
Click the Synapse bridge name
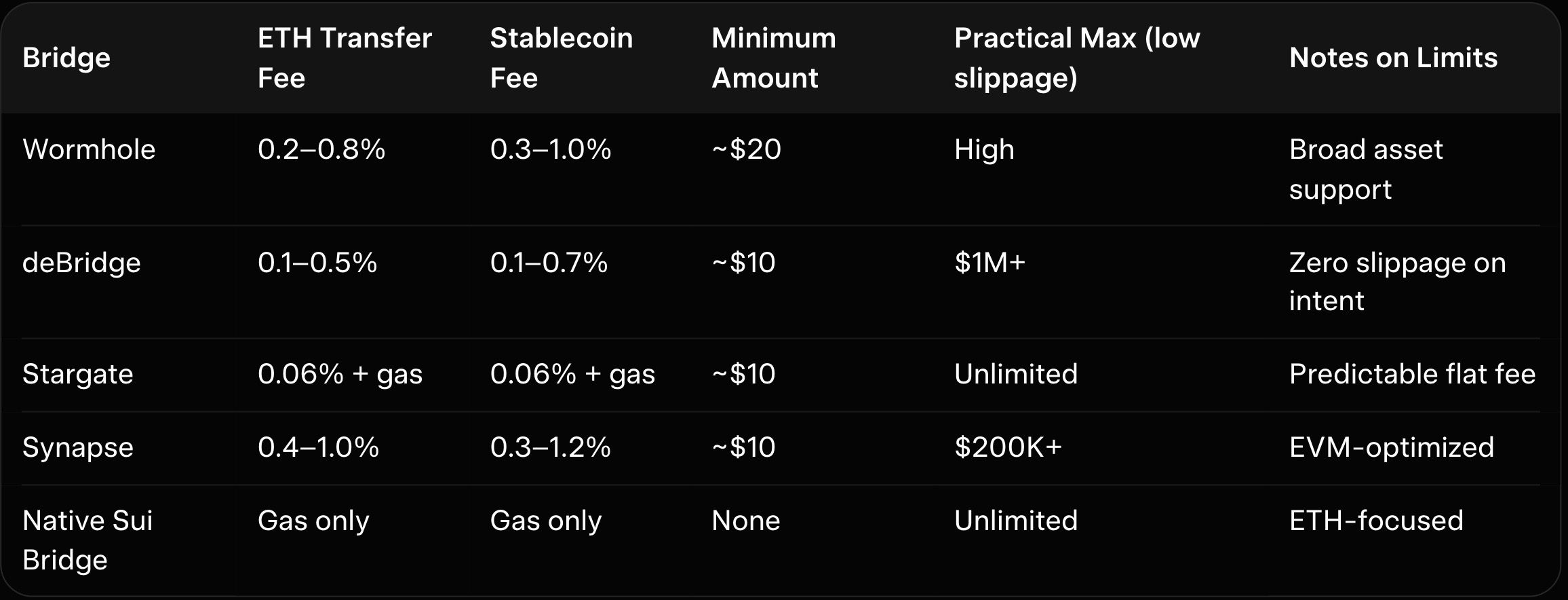(x=78, y=447)
